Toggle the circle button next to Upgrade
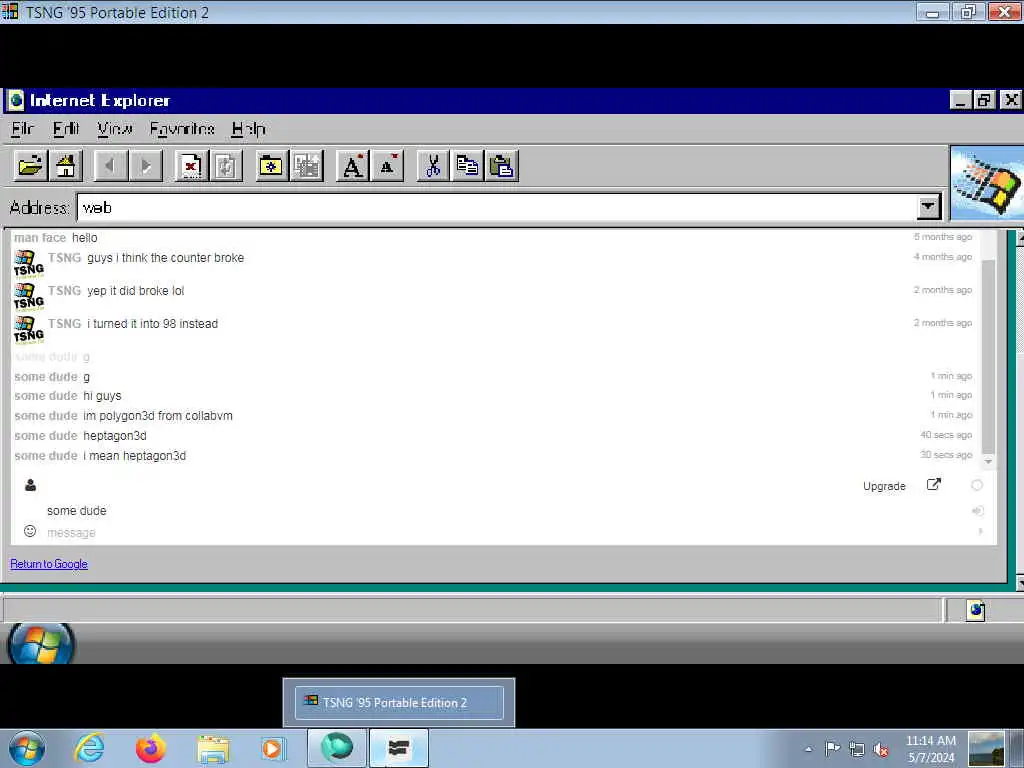Image resolution: width=1024 pixels, height=768 pixels. click(977, 485)
